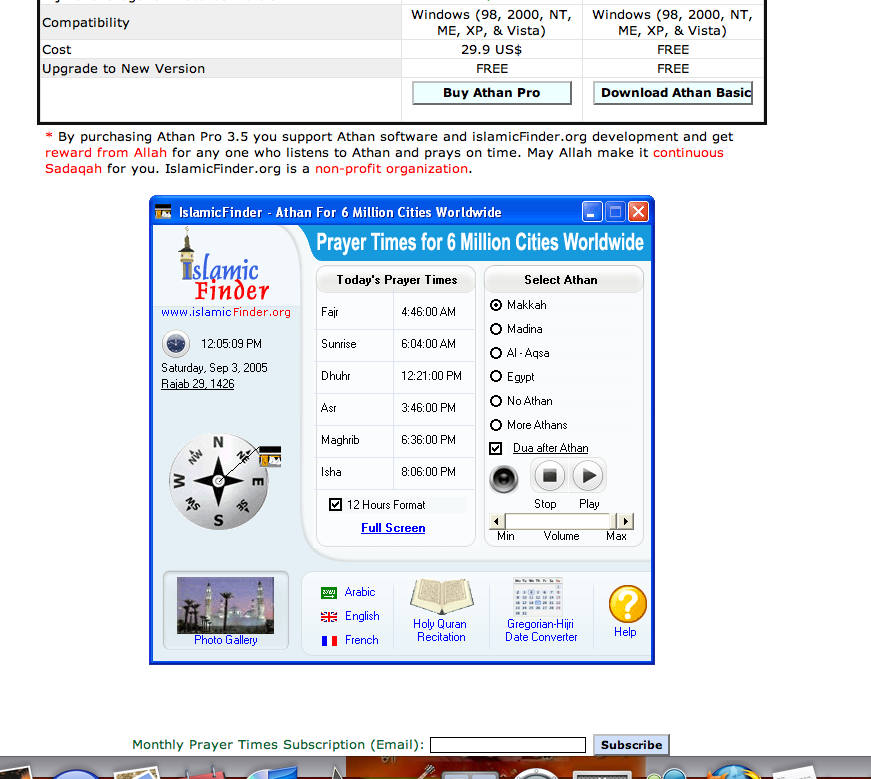This screenshot has height=779, width=871.
Task: Focus the Monthly Prayer Times email field
Action: click(508, 745)
